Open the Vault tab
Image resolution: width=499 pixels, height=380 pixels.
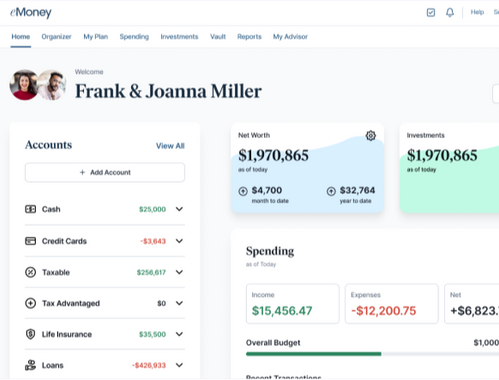(218, 37)
